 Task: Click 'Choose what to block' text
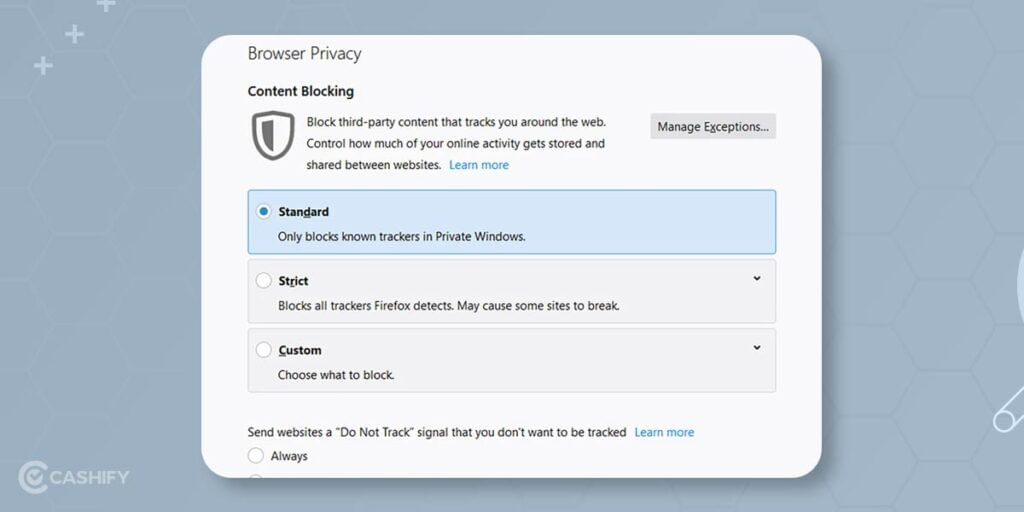point(336,375)
